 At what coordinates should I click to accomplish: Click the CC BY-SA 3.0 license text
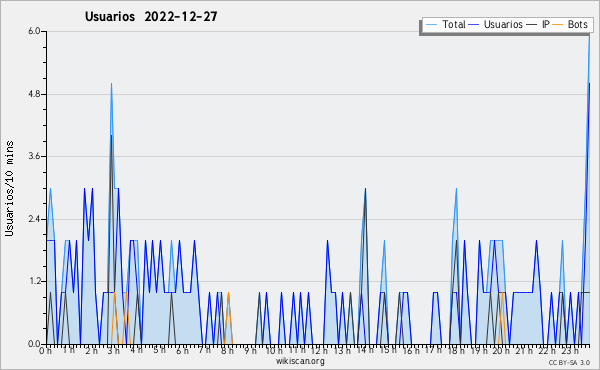(x=569, y=362)
